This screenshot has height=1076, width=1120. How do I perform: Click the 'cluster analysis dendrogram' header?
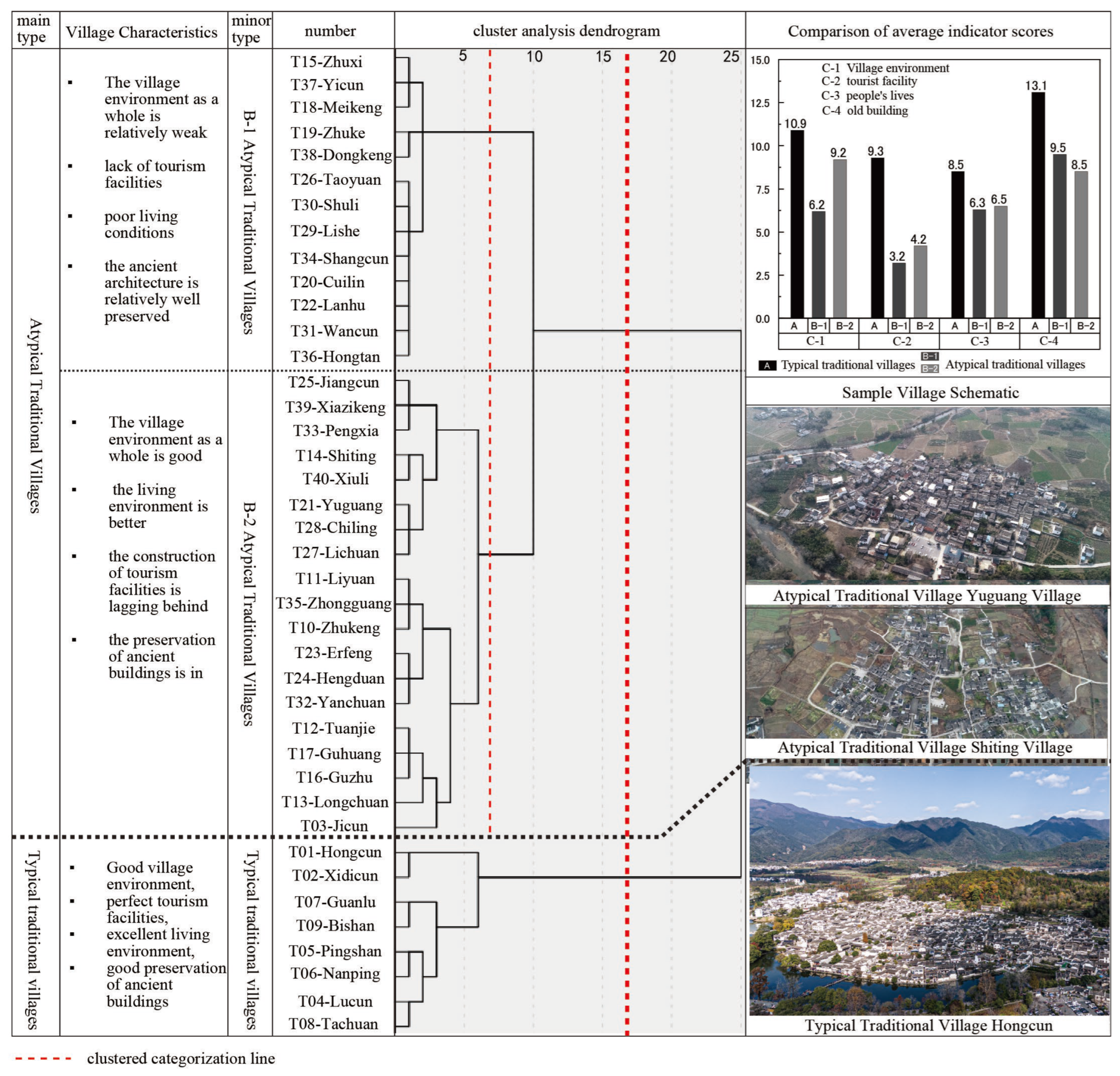pyautogui.click(x=566, y=31)
